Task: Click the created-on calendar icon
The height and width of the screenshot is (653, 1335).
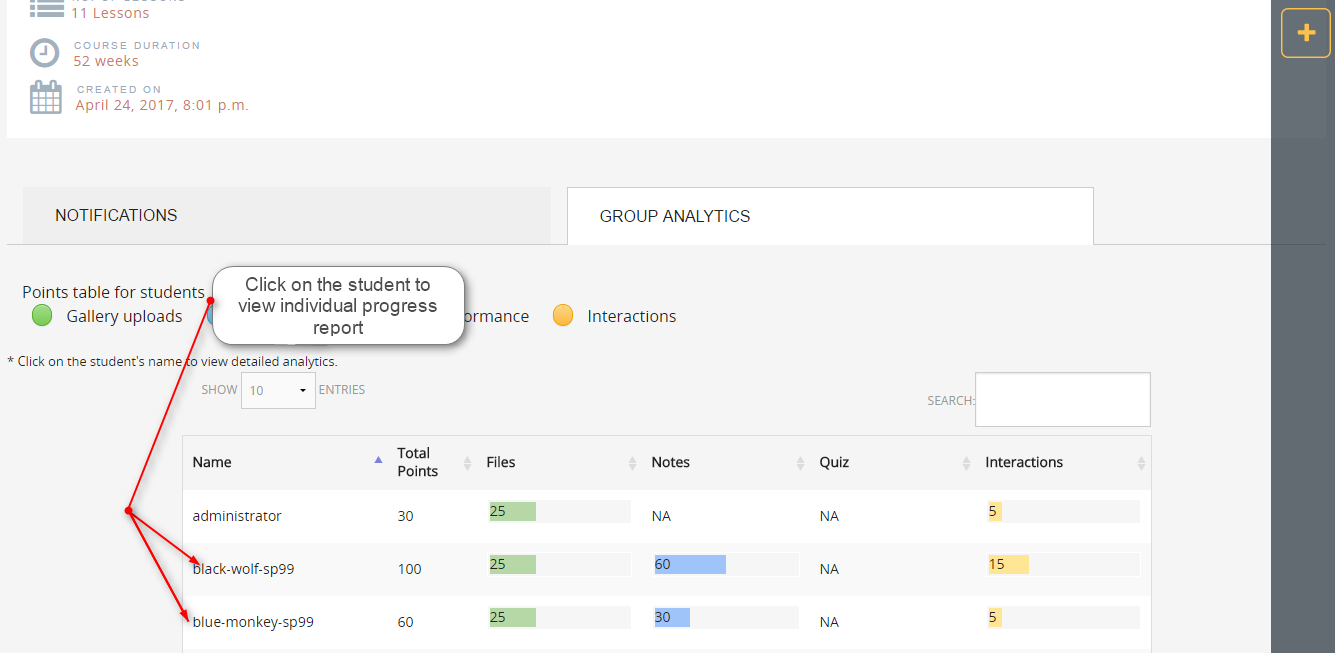Action: (x=46, y=97)
